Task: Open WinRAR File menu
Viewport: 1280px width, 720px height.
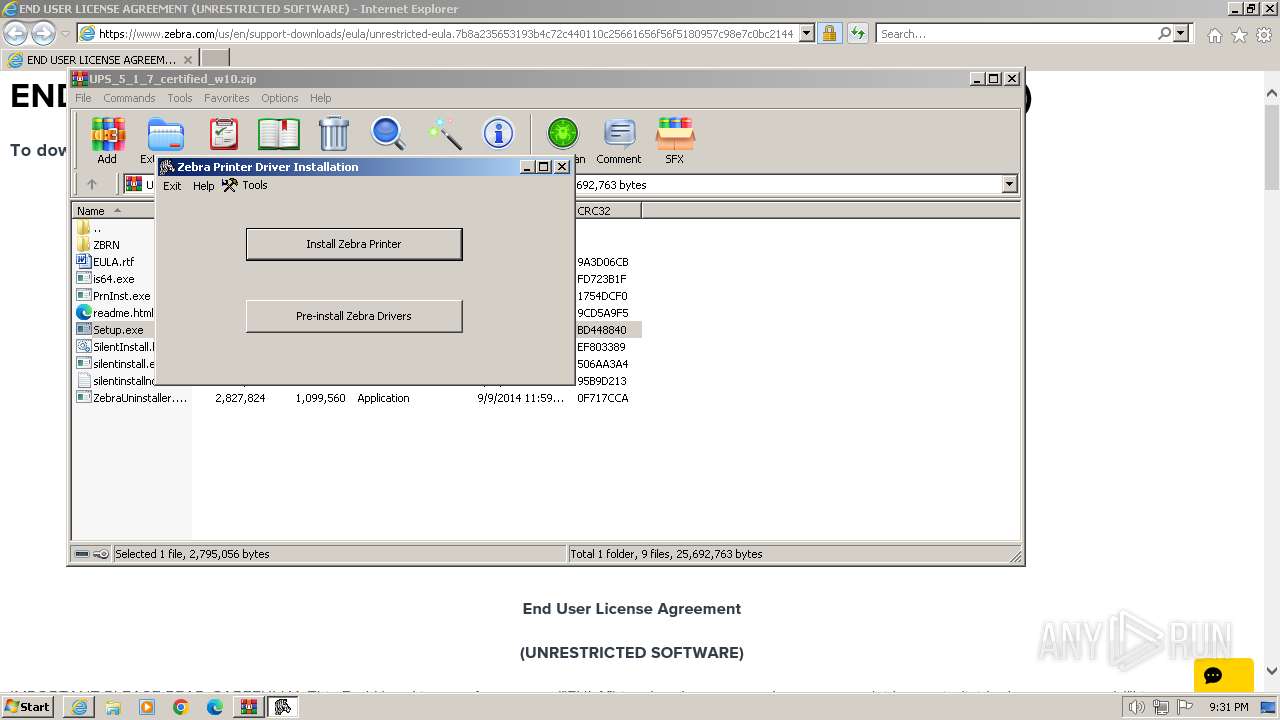Action: [83, 98]
